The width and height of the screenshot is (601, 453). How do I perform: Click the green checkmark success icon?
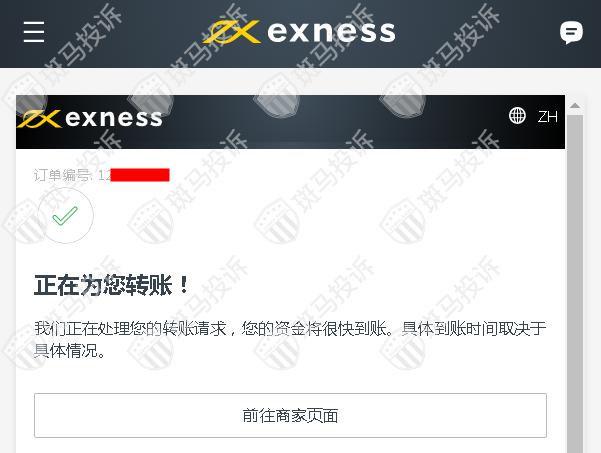[x=65, y=215]
